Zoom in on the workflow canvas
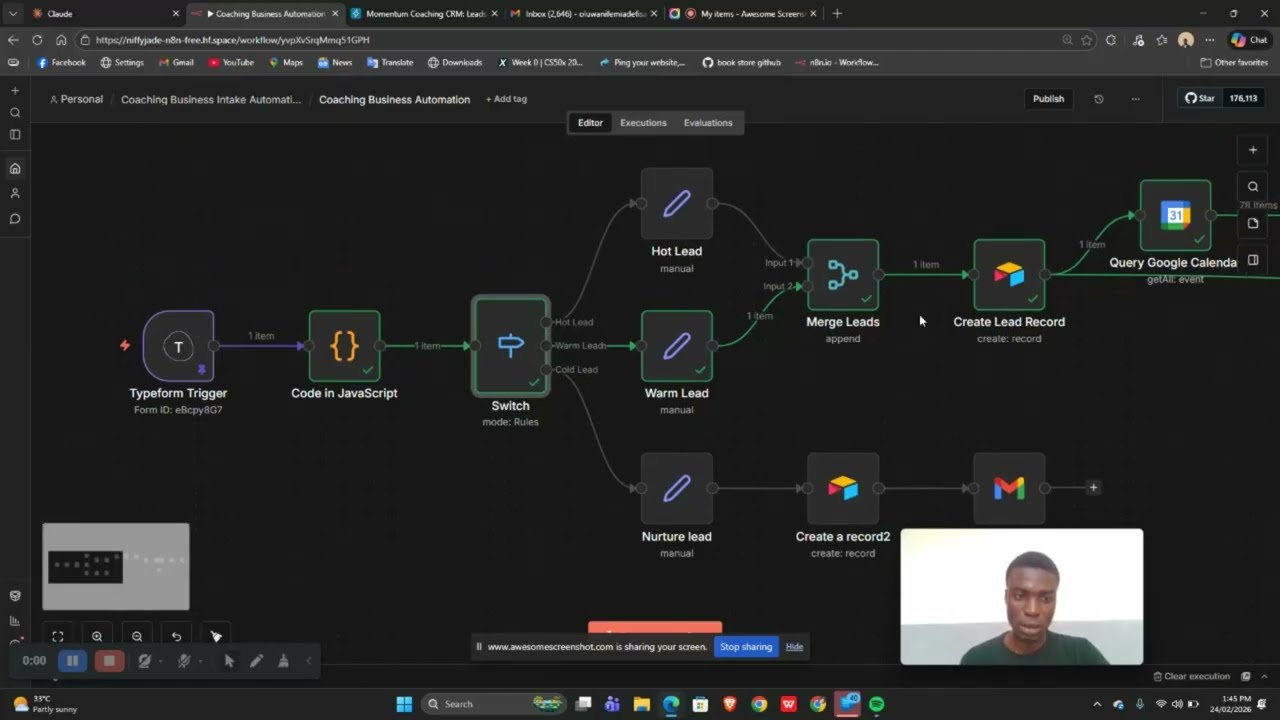Screen dimensions: 1280x720 click(97, 636)
